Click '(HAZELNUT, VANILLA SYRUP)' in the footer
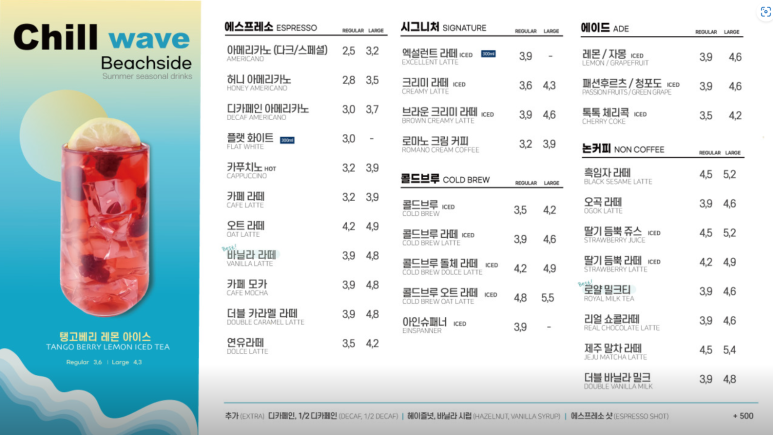This screenshot has height=435, width=773. pos(517,416)
